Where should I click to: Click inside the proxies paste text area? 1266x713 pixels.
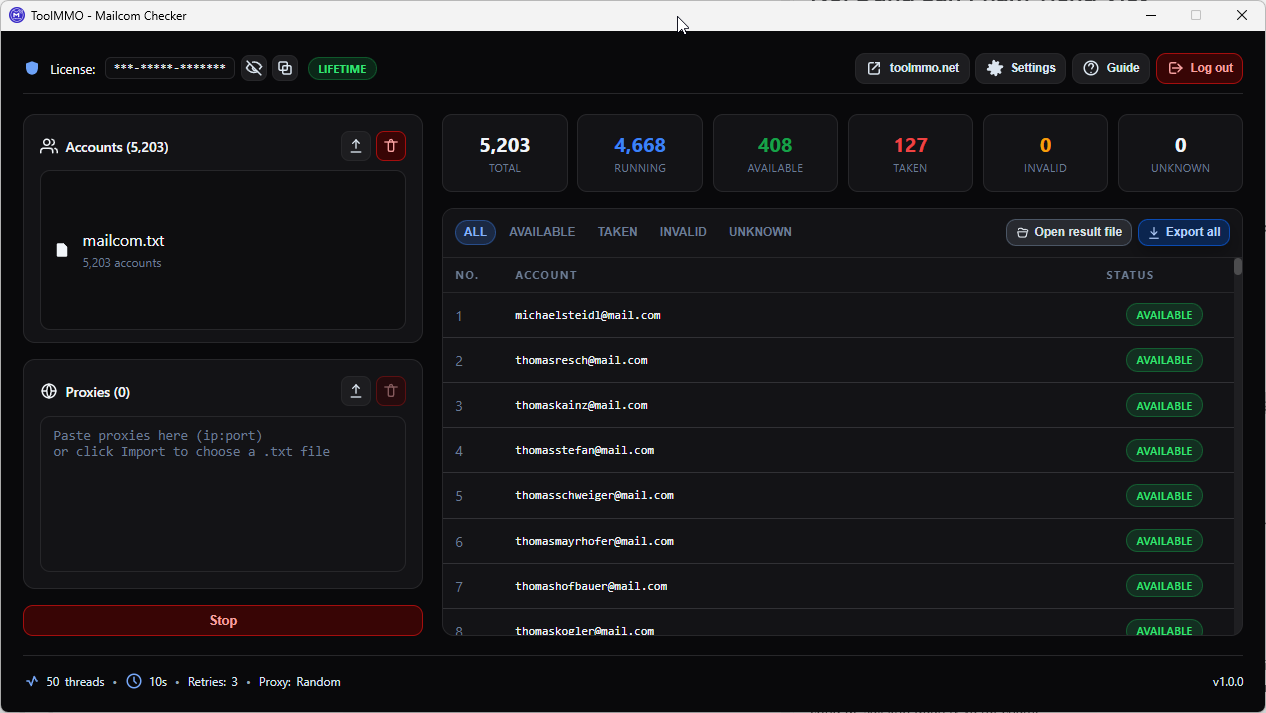tap(223, 494)
